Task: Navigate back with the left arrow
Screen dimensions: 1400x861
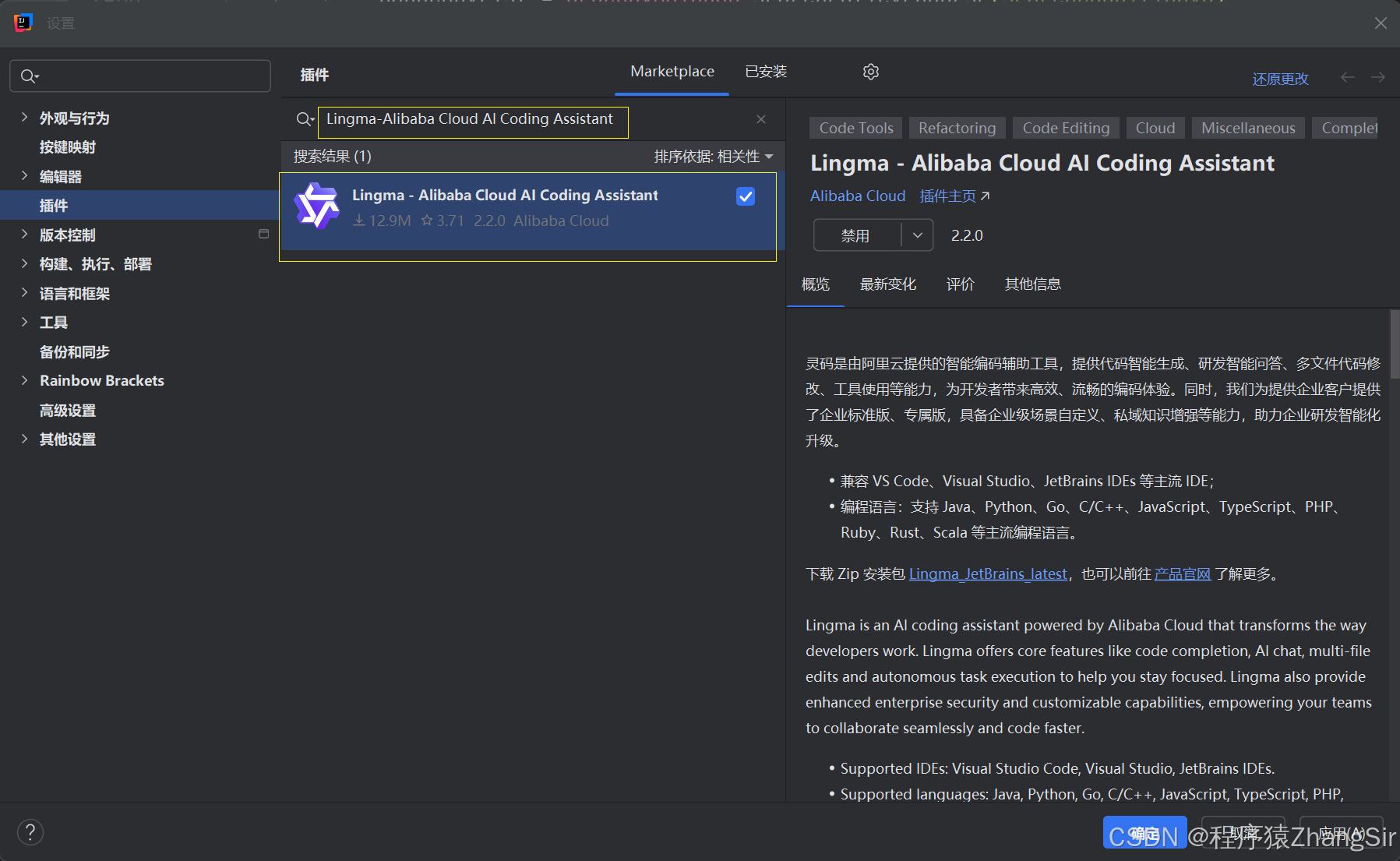Action: click(1348, 77)
